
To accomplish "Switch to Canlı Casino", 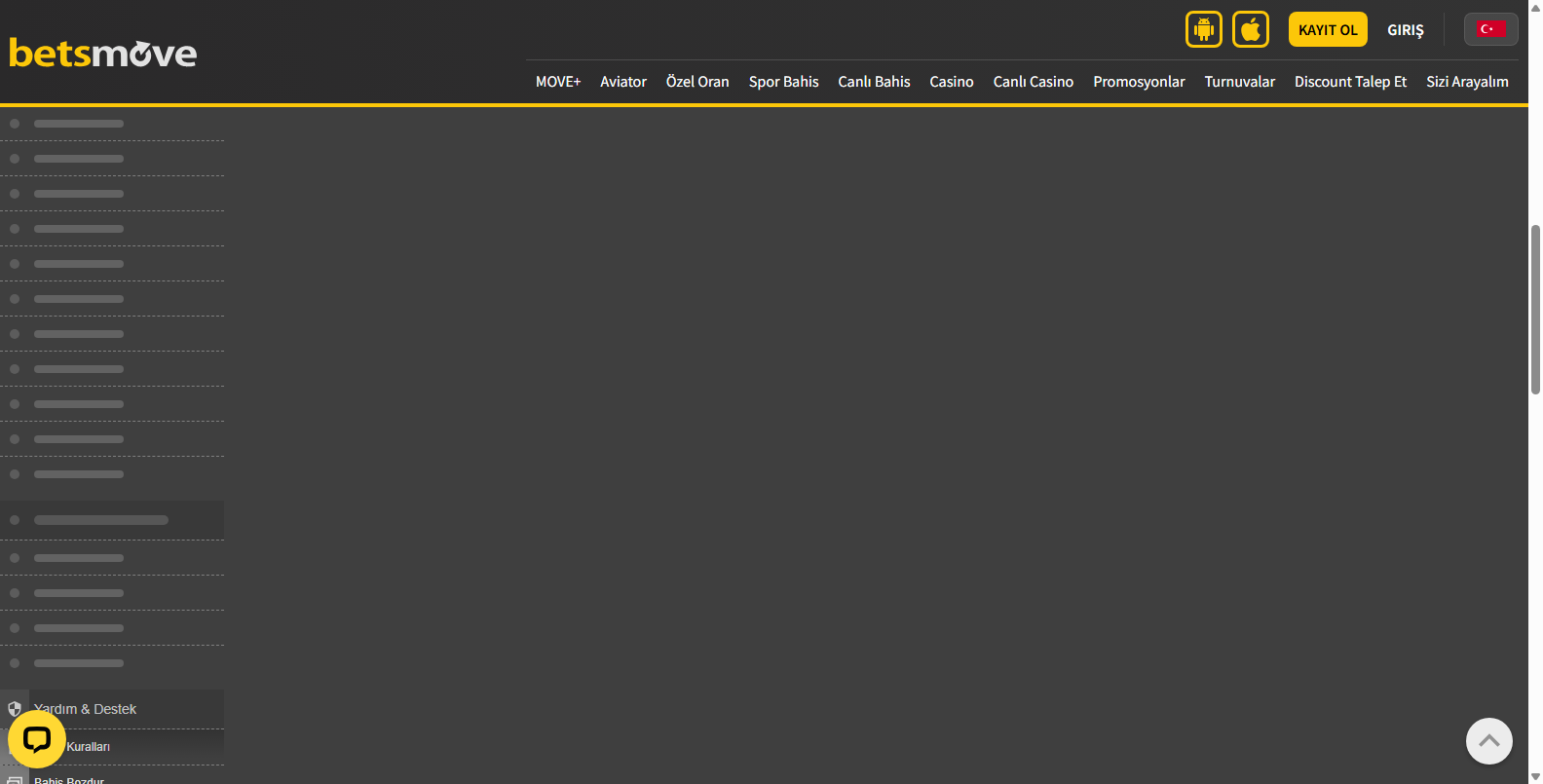I will pos(1033,82).
